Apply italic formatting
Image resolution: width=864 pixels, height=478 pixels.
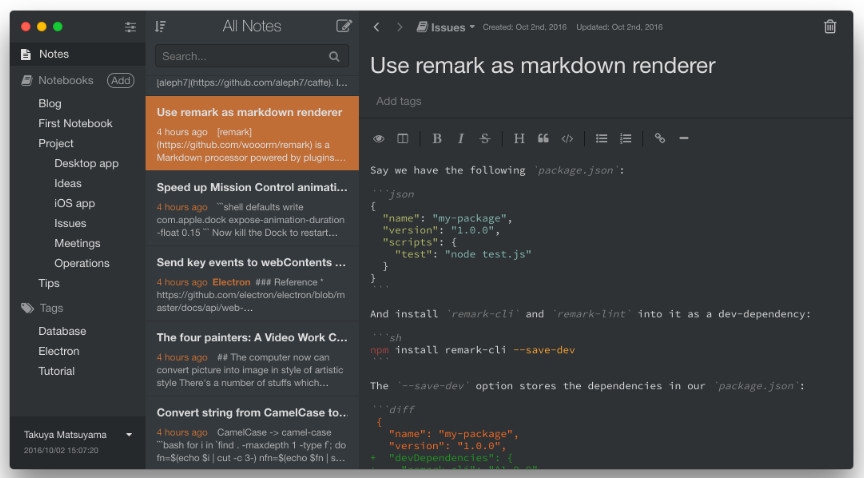pos(461,138)
